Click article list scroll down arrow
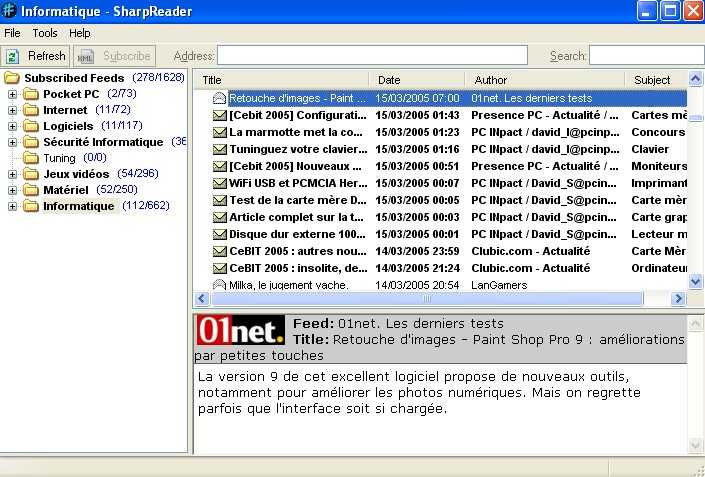The image size is (705, 477). click(696, 282)
